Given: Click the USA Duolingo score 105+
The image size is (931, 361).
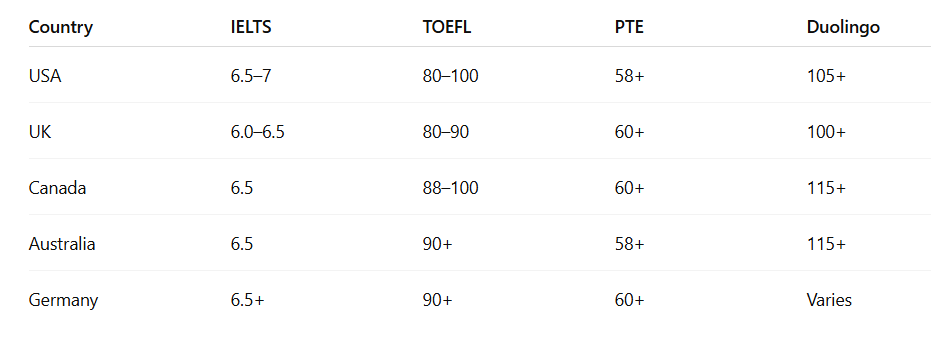Looking at the screenshot, I should click(826, 76).
